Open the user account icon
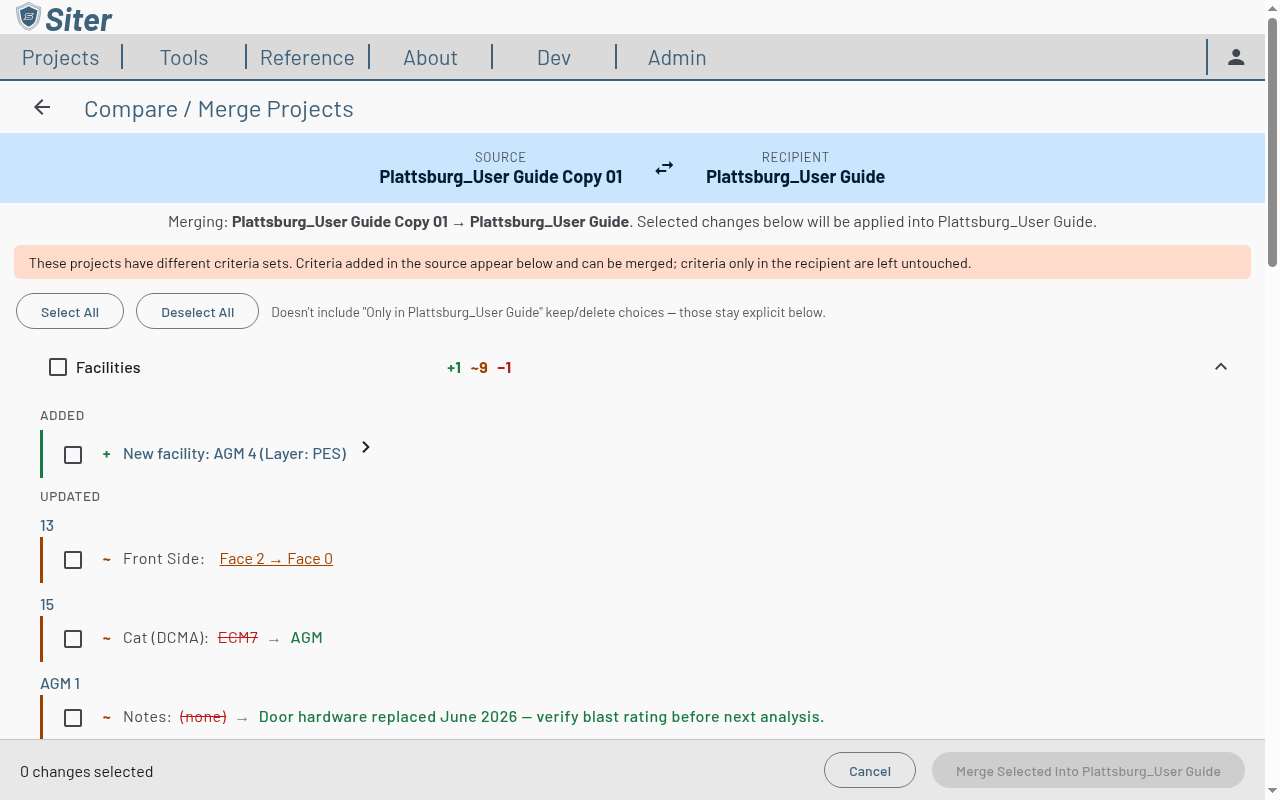Image resolution: width=1280 pixels, height=800 pixels. click(x=1236, y=57)
